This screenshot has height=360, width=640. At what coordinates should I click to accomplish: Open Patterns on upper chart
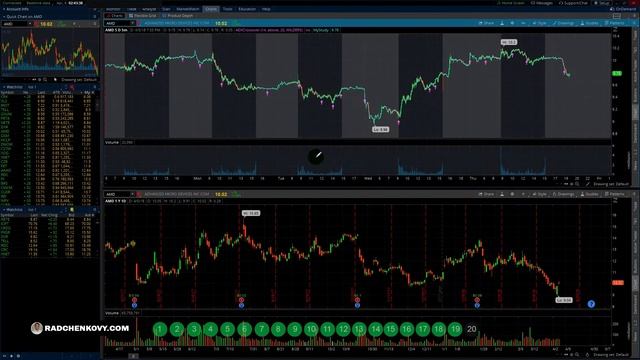pyautogui.click(x=615, y=23)
